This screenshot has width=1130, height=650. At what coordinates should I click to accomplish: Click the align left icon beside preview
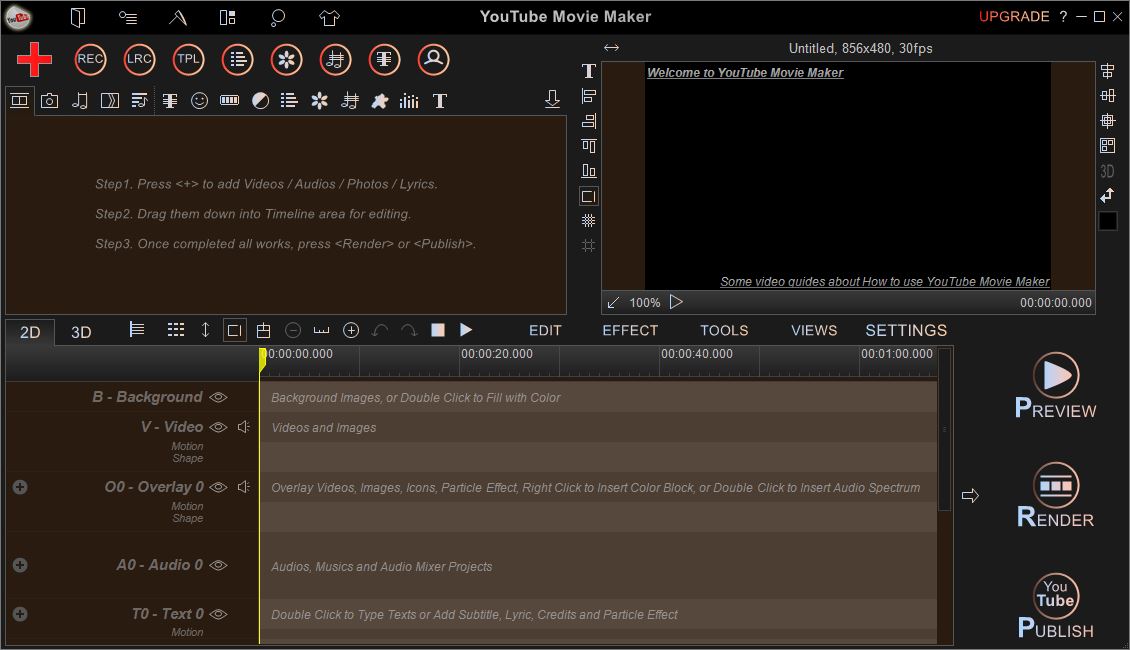pos(589,96)
